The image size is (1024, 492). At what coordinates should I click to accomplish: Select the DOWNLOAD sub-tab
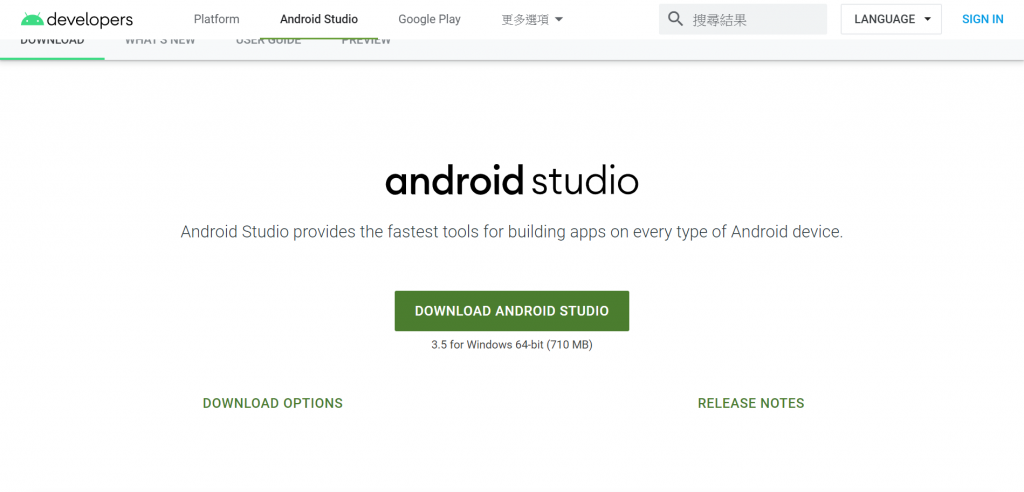(x=52, y=42)
